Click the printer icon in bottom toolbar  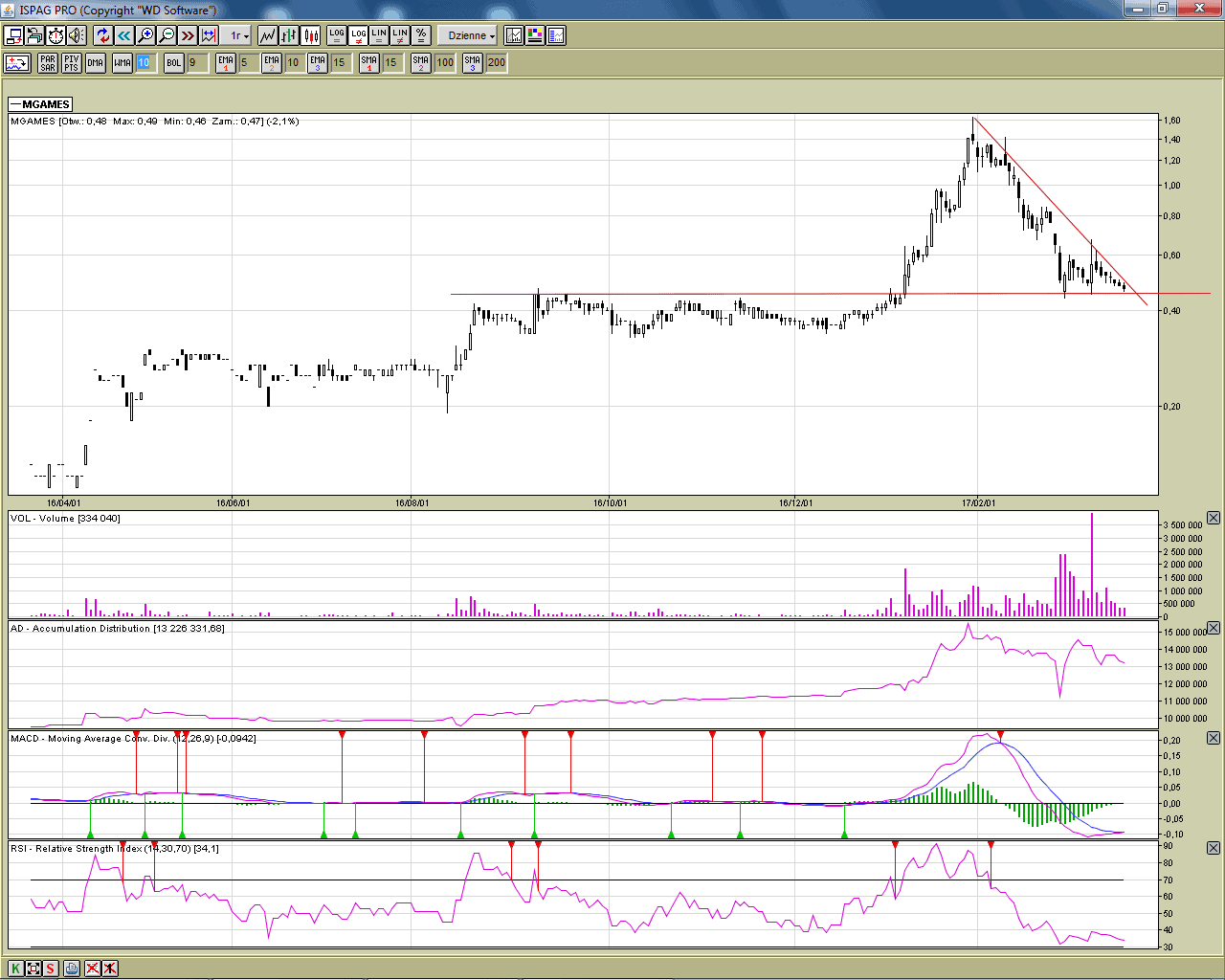pos(72,969)
